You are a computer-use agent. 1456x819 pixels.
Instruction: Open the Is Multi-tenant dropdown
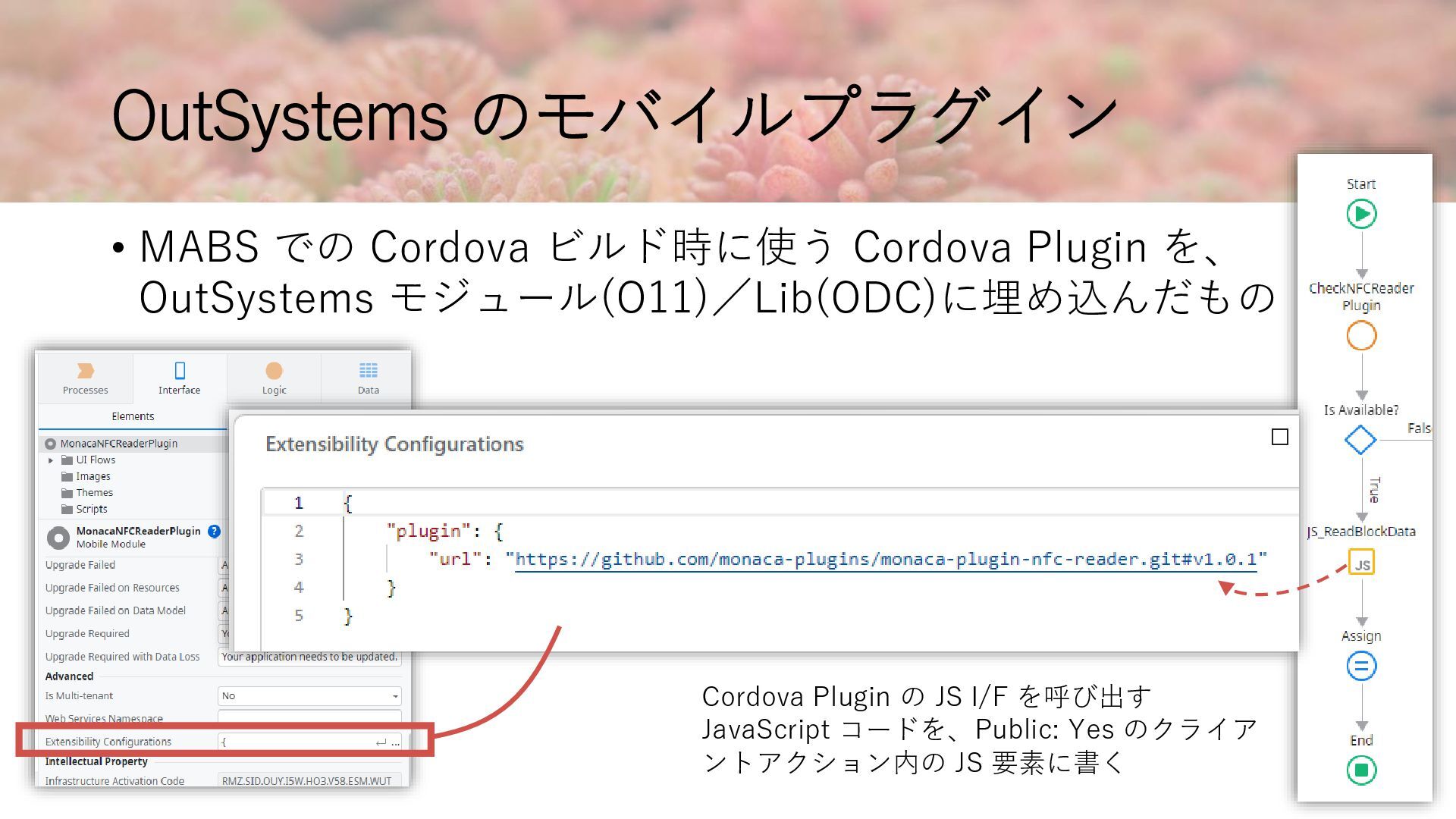pos(309,696)
